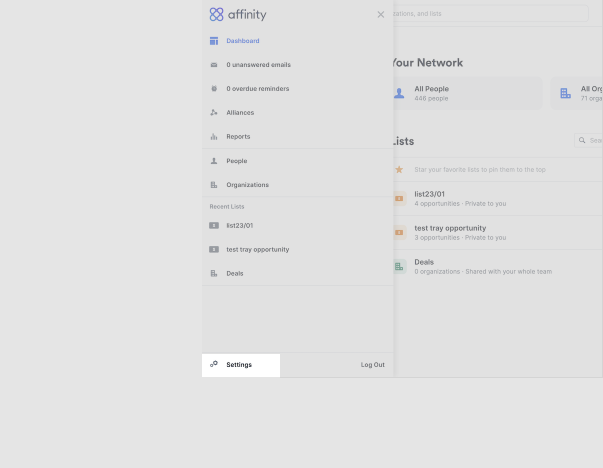Open list23/01 from Recent Lists
Screen dimensions: 603x468
239,226
